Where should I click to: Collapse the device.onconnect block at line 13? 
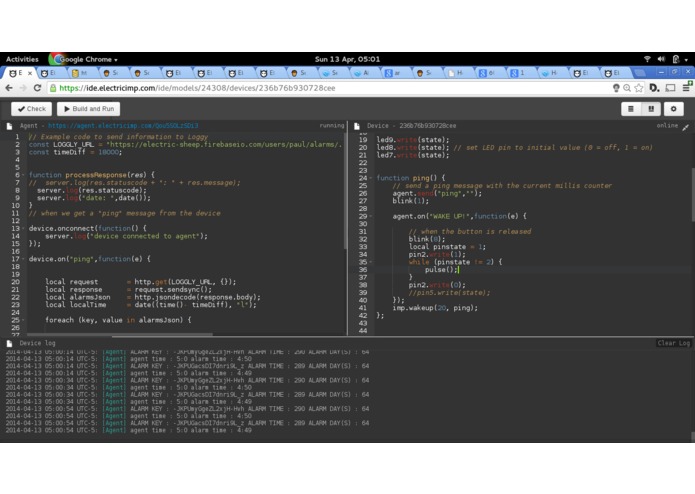tap(23, 229)
